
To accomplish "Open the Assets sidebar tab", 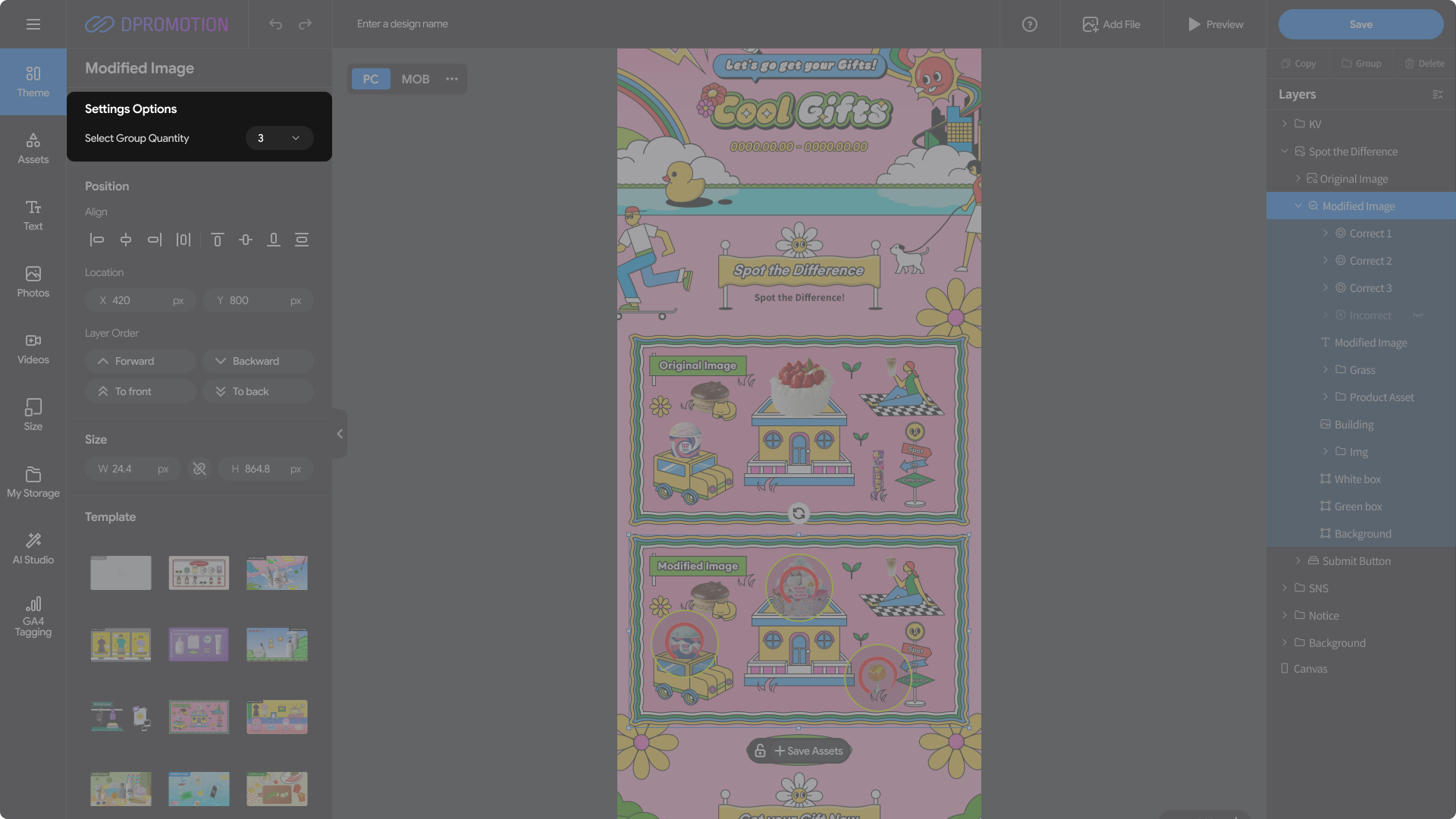I will tap(33, 148).
